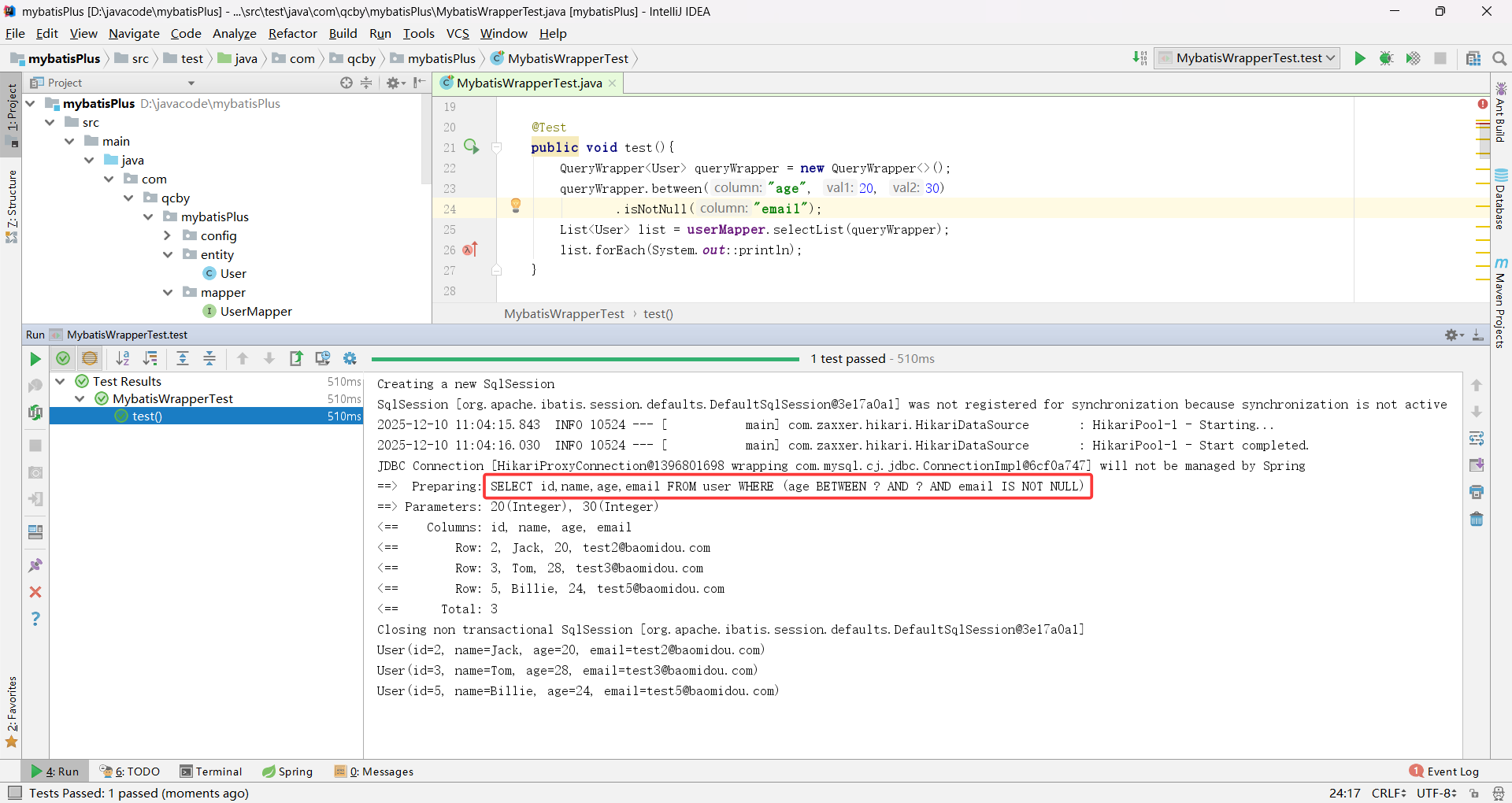Viewport: 1512px width, 803px height.
Task: Open test history import icon
Action: click(x=323, y=359)
